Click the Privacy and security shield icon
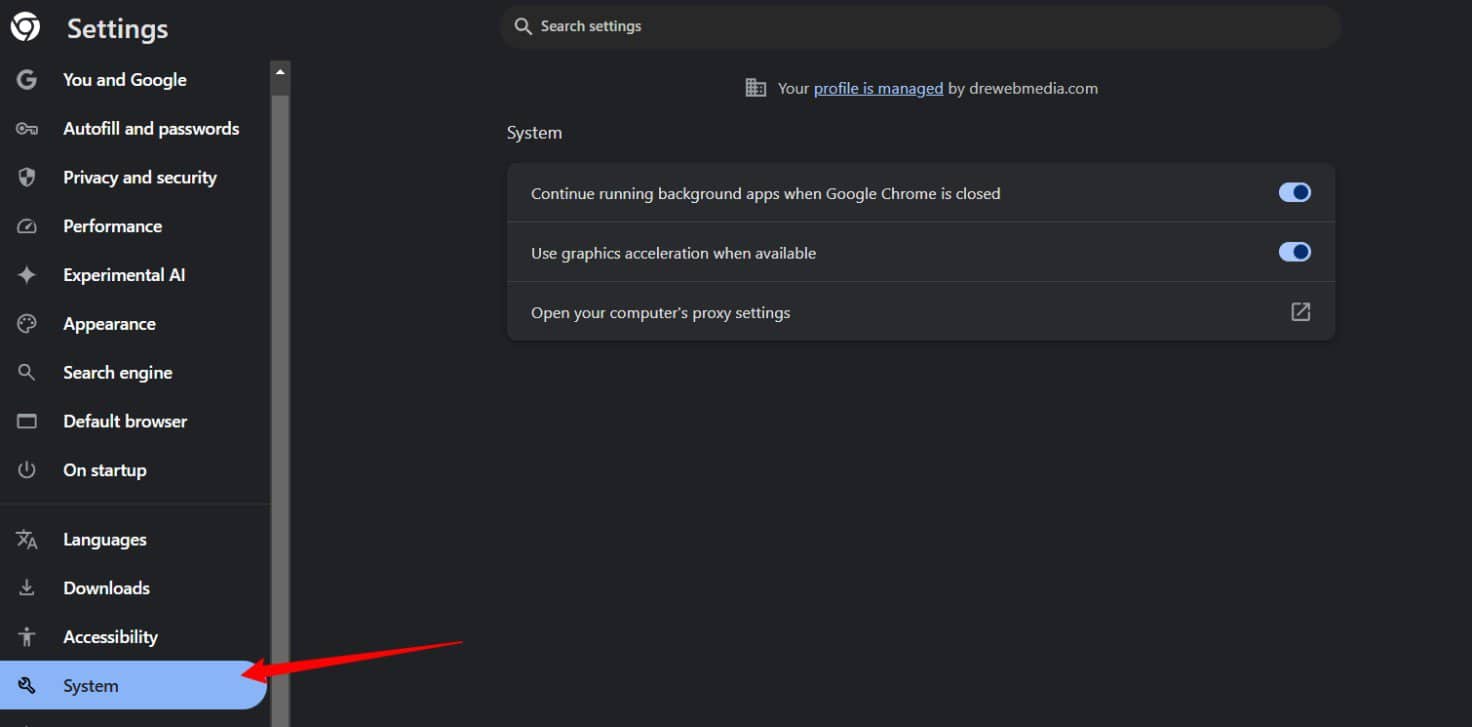The height and width of the screenshot is (727, 1472). [x=26, y=177]
